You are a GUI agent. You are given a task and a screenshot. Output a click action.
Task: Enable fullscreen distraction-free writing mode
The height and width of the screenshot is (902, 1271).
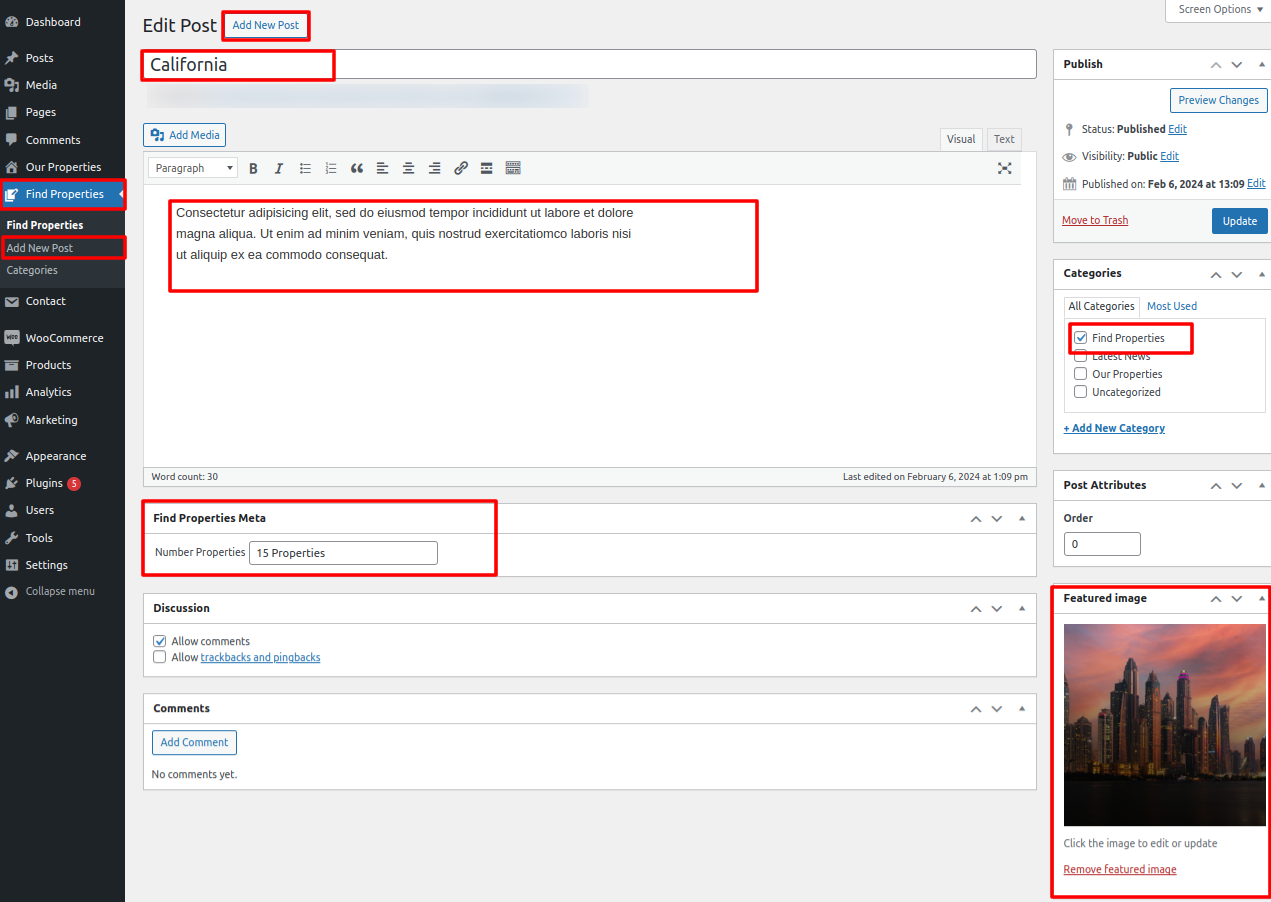pos(1004,168)
